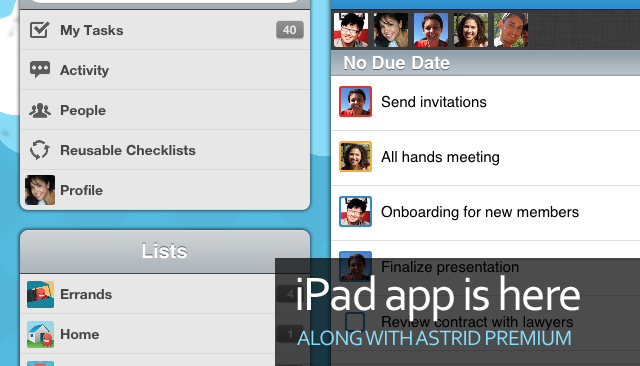Select the Home list
The image size is (640, 366).
pos(165,334)
